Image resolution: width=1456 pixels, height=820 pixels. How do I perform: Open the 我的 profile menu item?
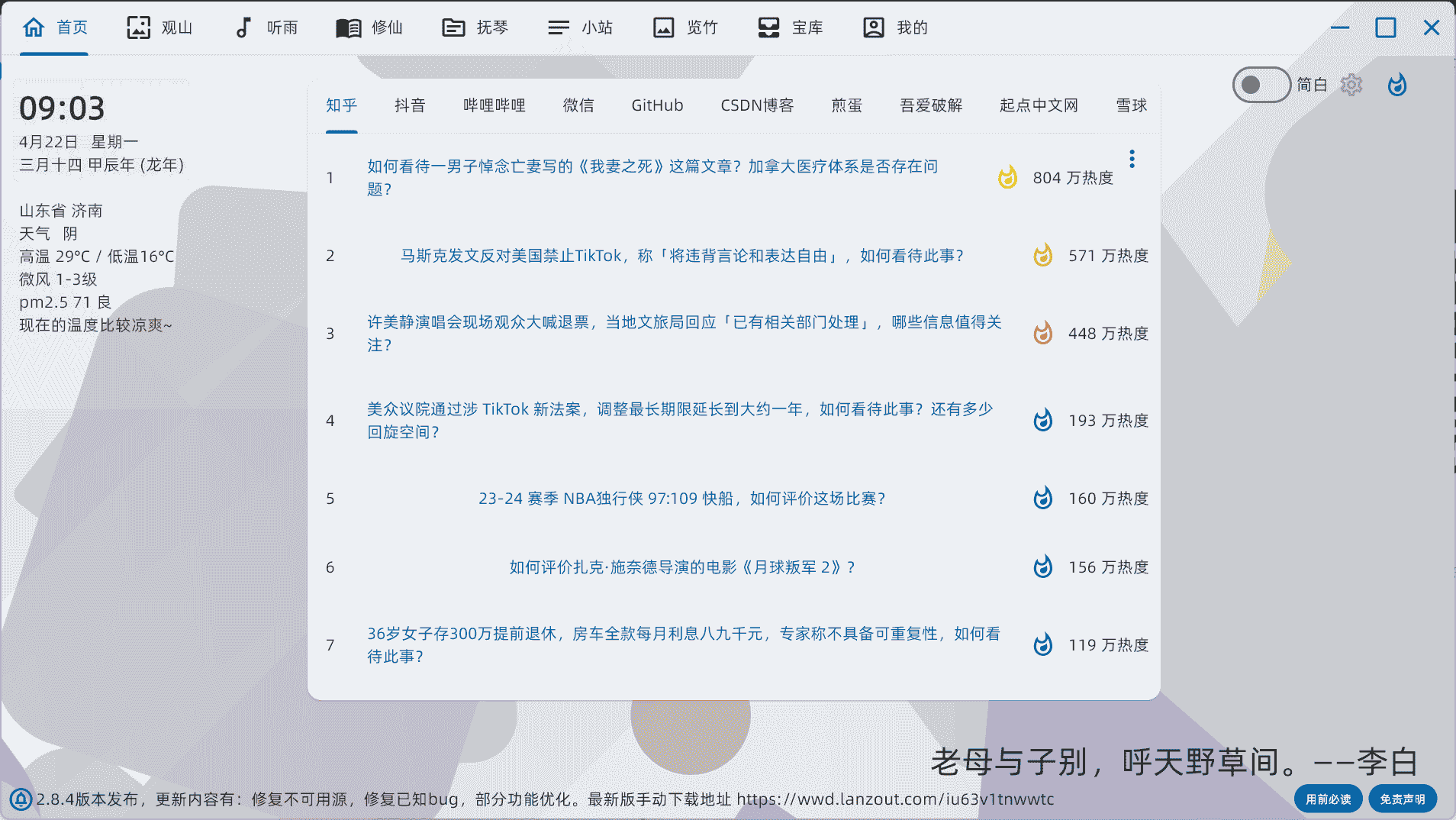(895, 27)
